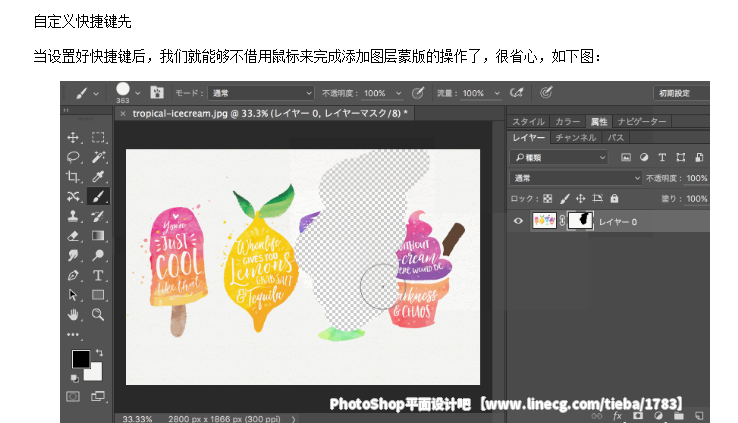Image resolution: width=738 pixels, height=423 pixels.
Task: Switch to the スタイル tab
Action: point(528,121)
